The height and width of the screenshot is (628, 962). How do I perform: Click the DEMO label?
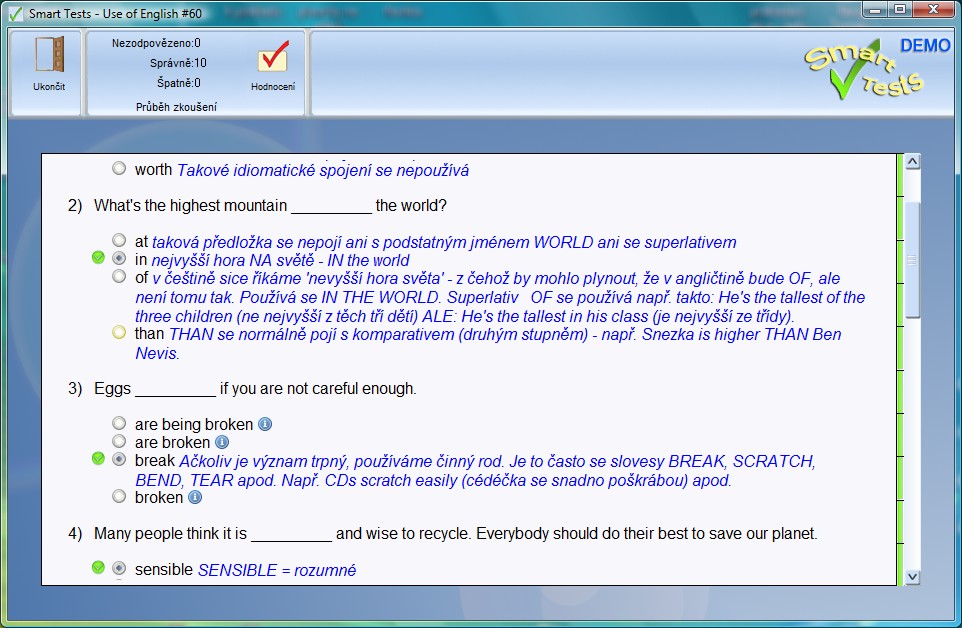[x=925, y=46]
